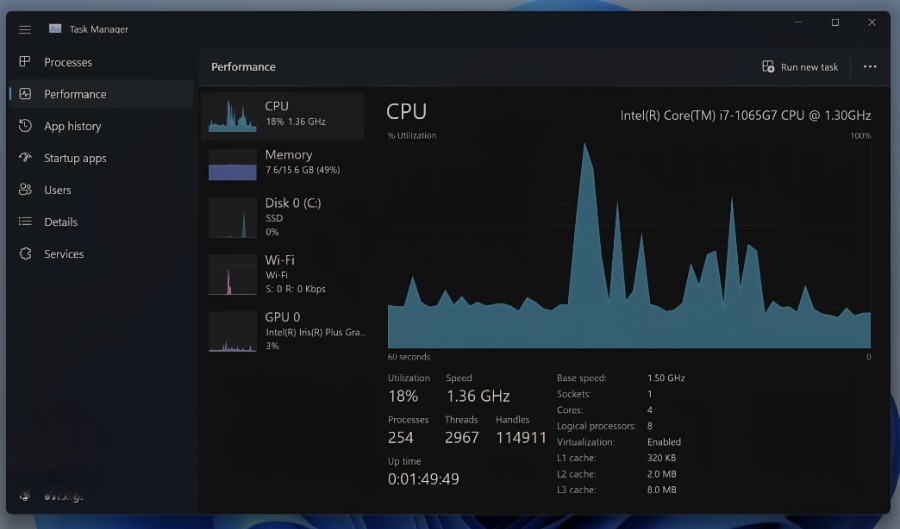Select the Memory resource graph
Screen dimensions: 900x529
[283, 164]
